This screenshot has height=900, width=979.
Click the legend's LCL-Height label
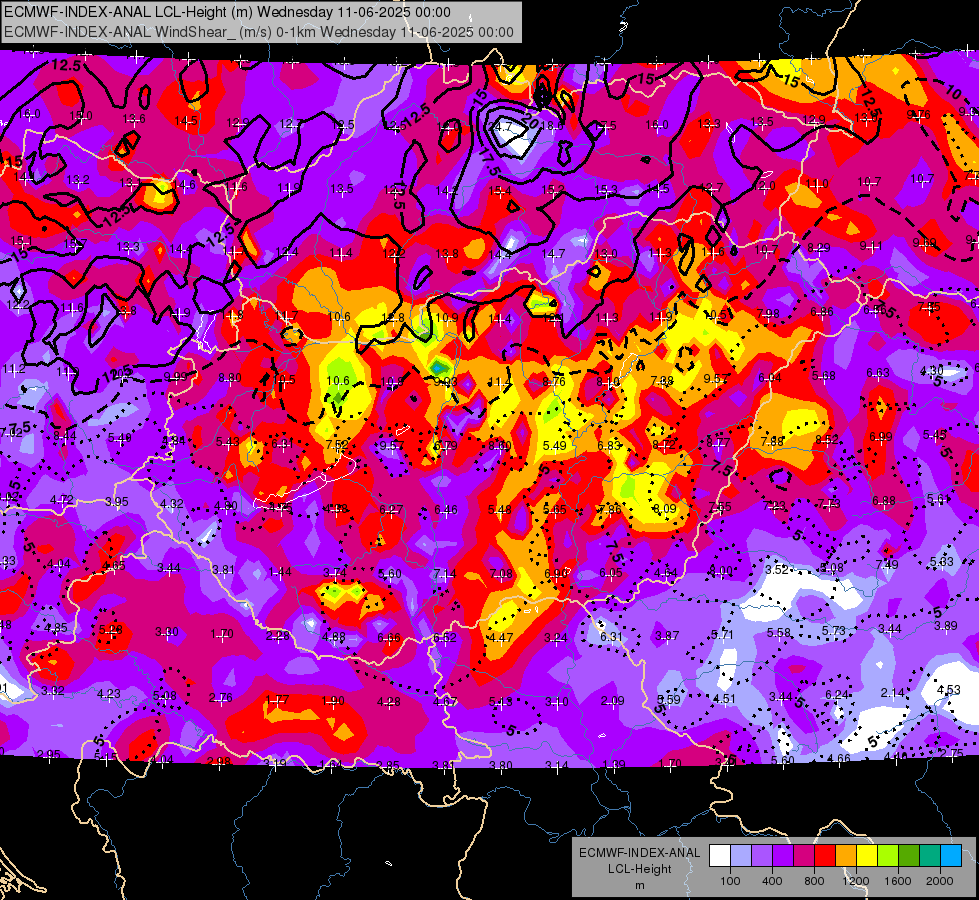pyautogui.click(x=639, y=869)
